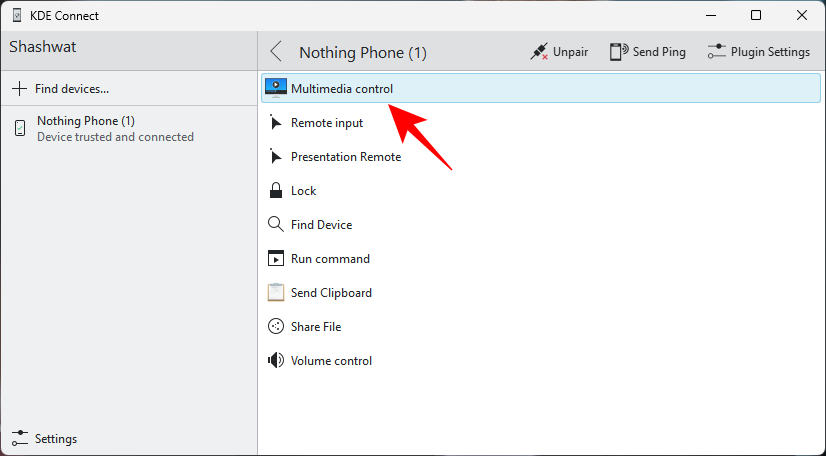Click the Share File icon
Screen dimensions: 826x456
[x=276, y=327]
